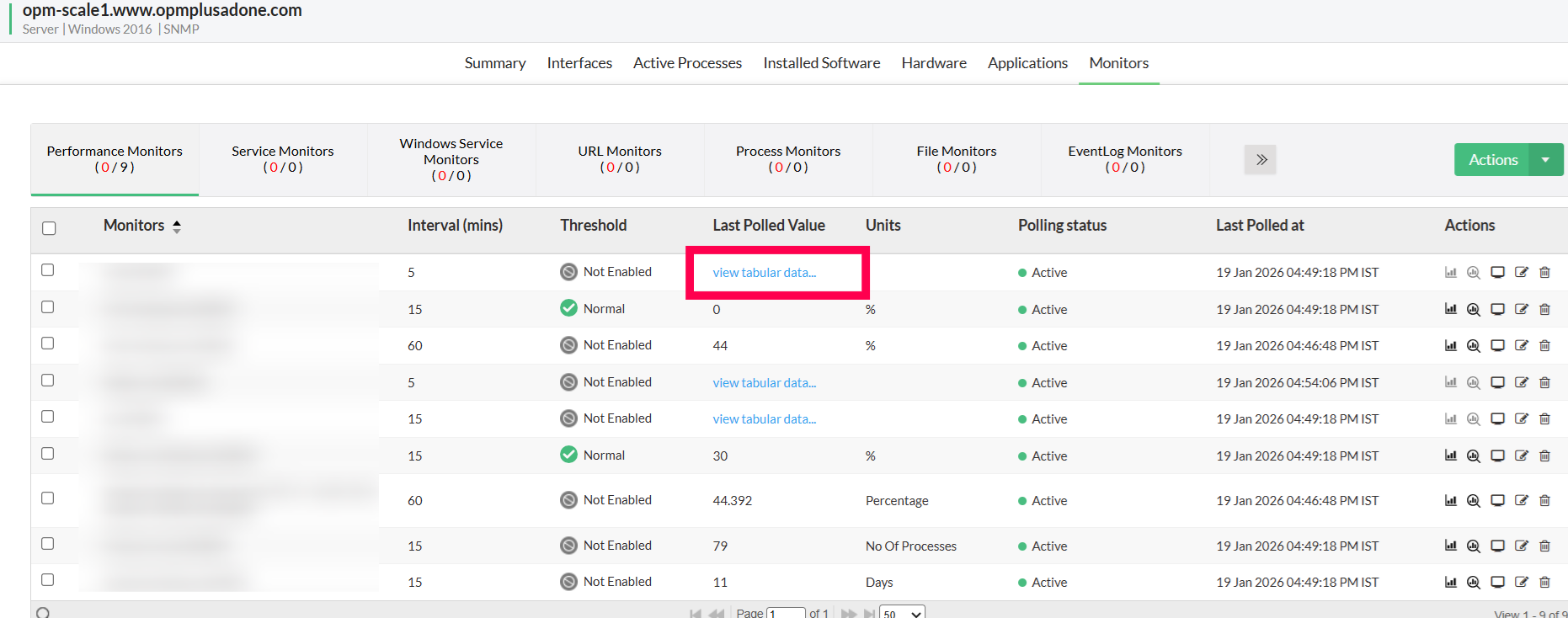Open view tabular data for 04:54:06 row

(x=765, y=382)
